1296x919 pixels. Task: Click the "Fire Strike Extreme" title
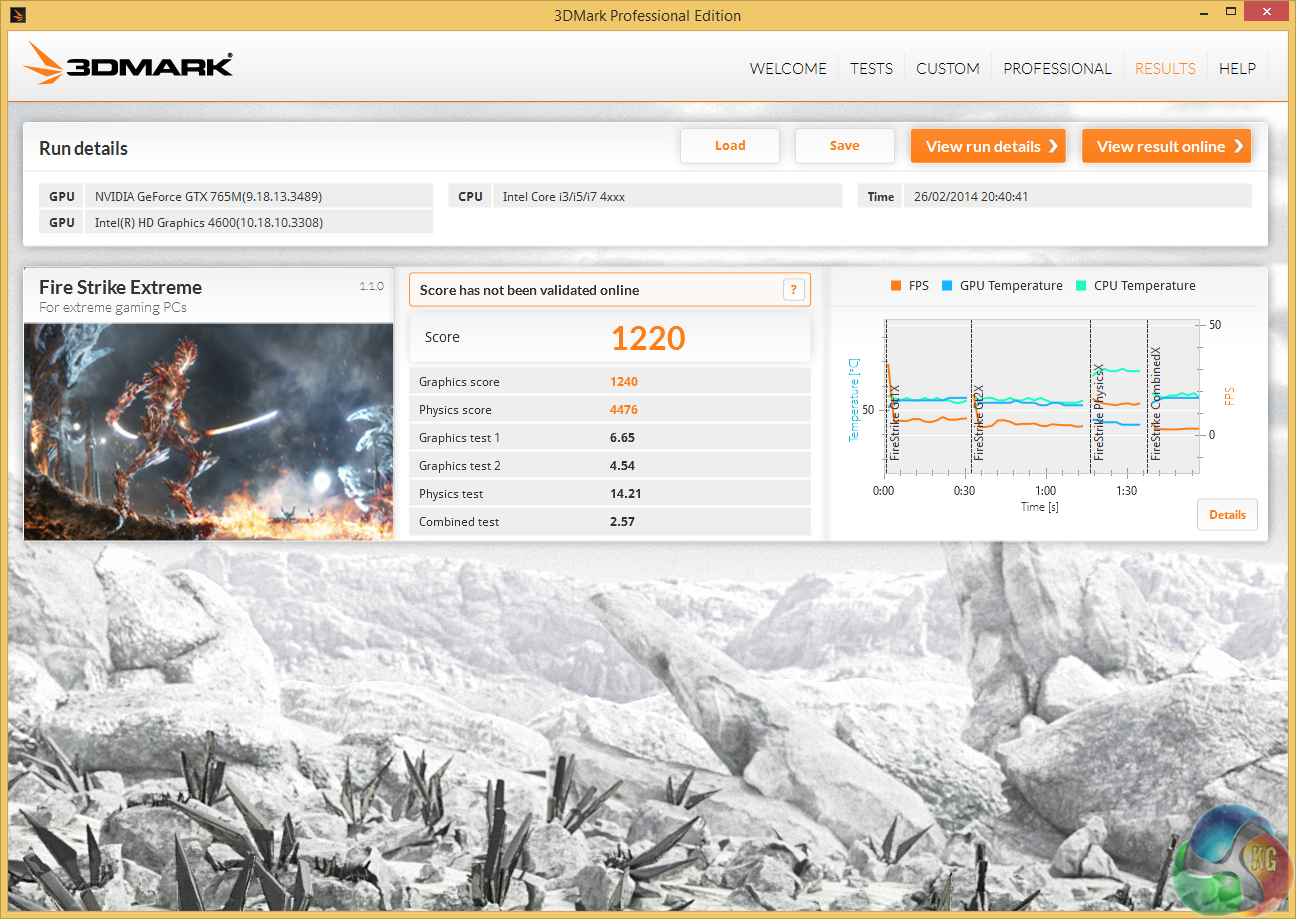120,287
